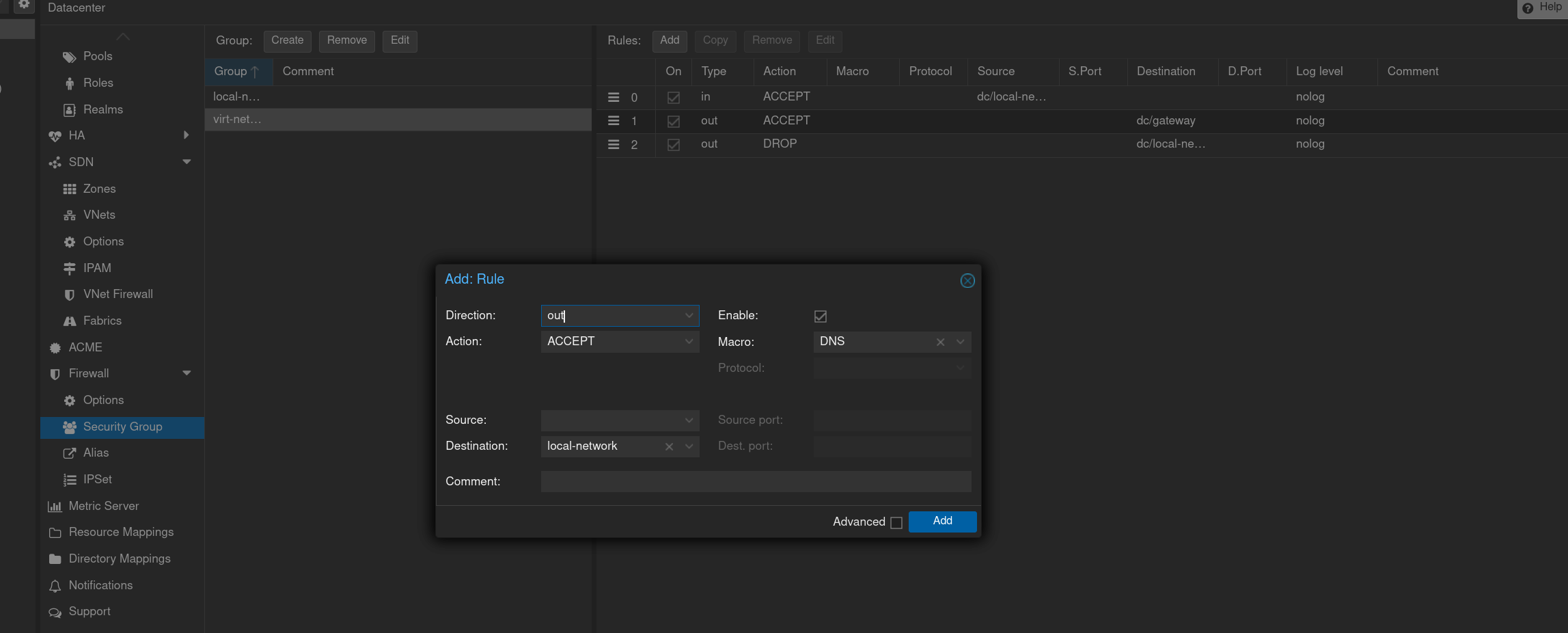Viewport: 1568px width, 633px height.
Task: Click the HA heartbeat icon
Action: pyautogui.click(x=55, y=136)
